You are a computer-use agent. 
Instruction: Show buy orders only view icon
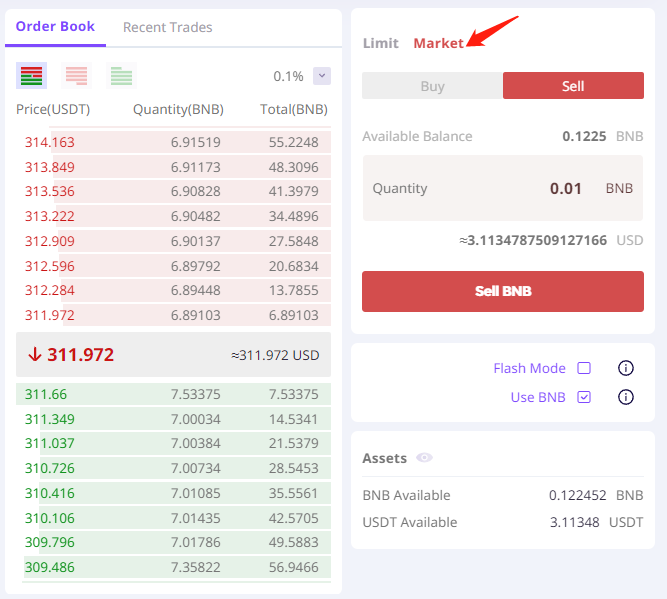[x=121, y=76]
